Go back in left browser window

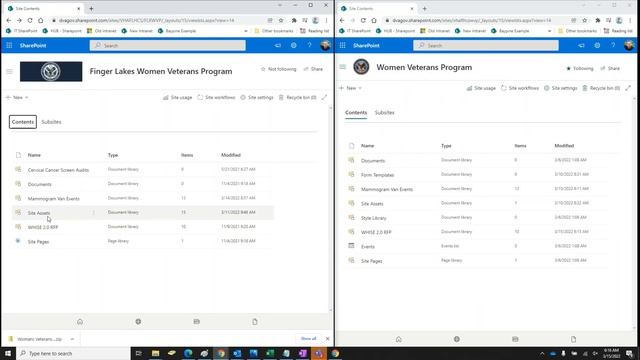pyautogui.click(x=9, y=20)
